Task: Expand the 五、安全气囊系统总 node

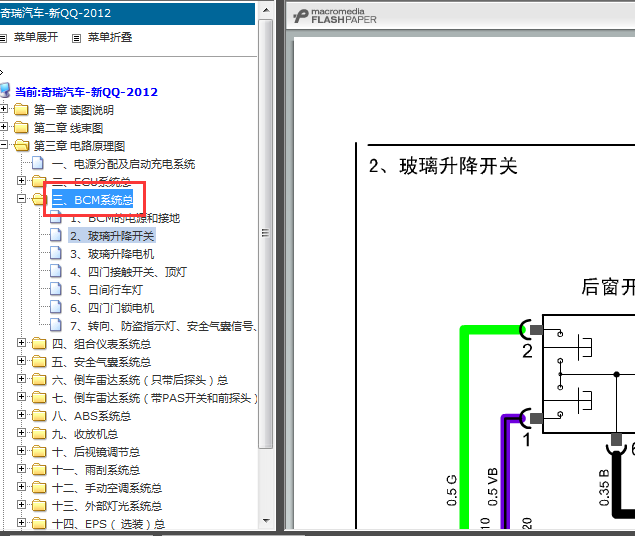Action: [x=21, y=361]
